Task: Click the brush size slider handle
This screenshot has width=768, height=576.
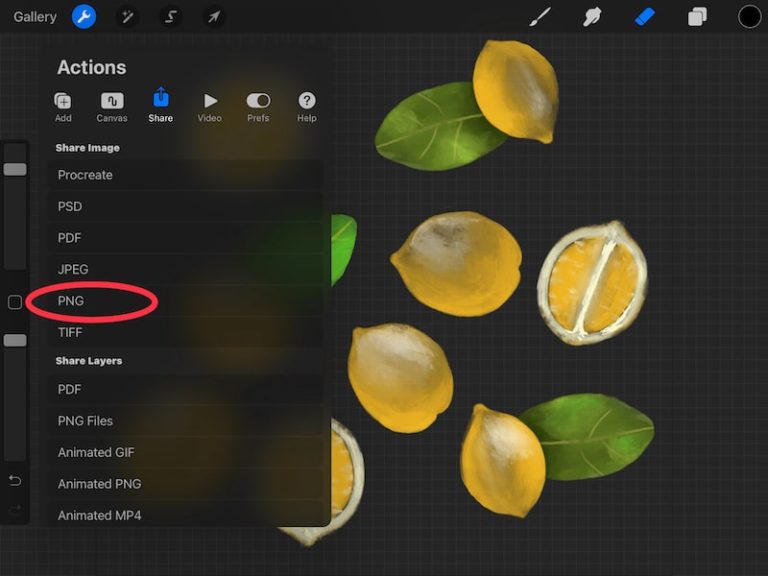Action: coord(15,169)
